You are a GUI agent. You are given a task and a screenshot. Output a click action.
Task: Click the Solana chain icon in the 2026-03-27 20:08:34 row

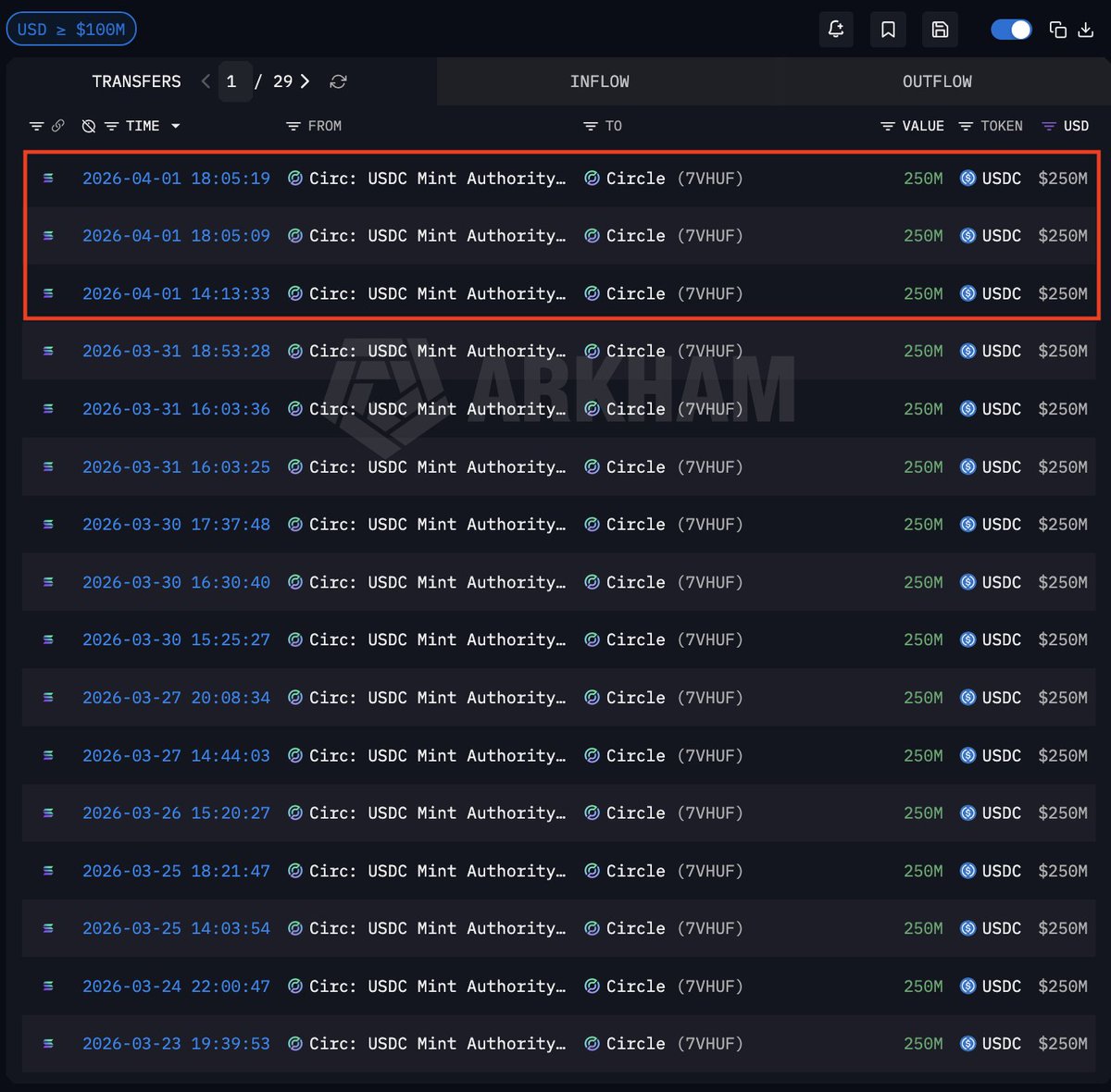click(48, 698)
